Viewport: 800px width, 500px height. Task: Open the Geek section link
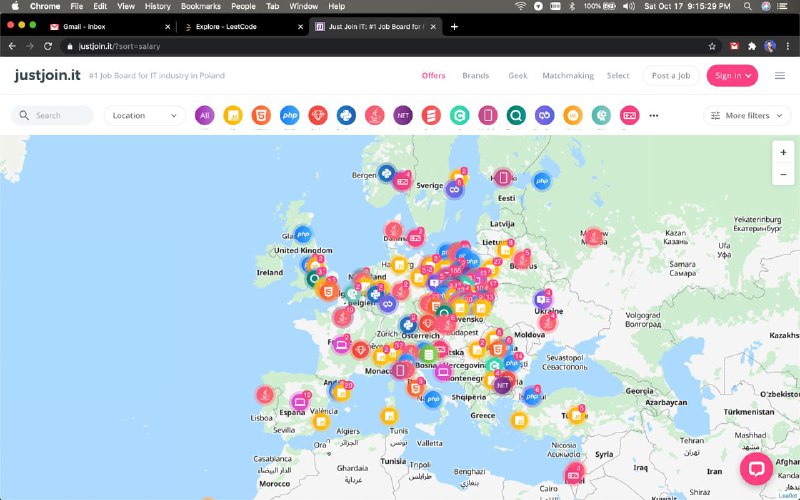[517, 76]
